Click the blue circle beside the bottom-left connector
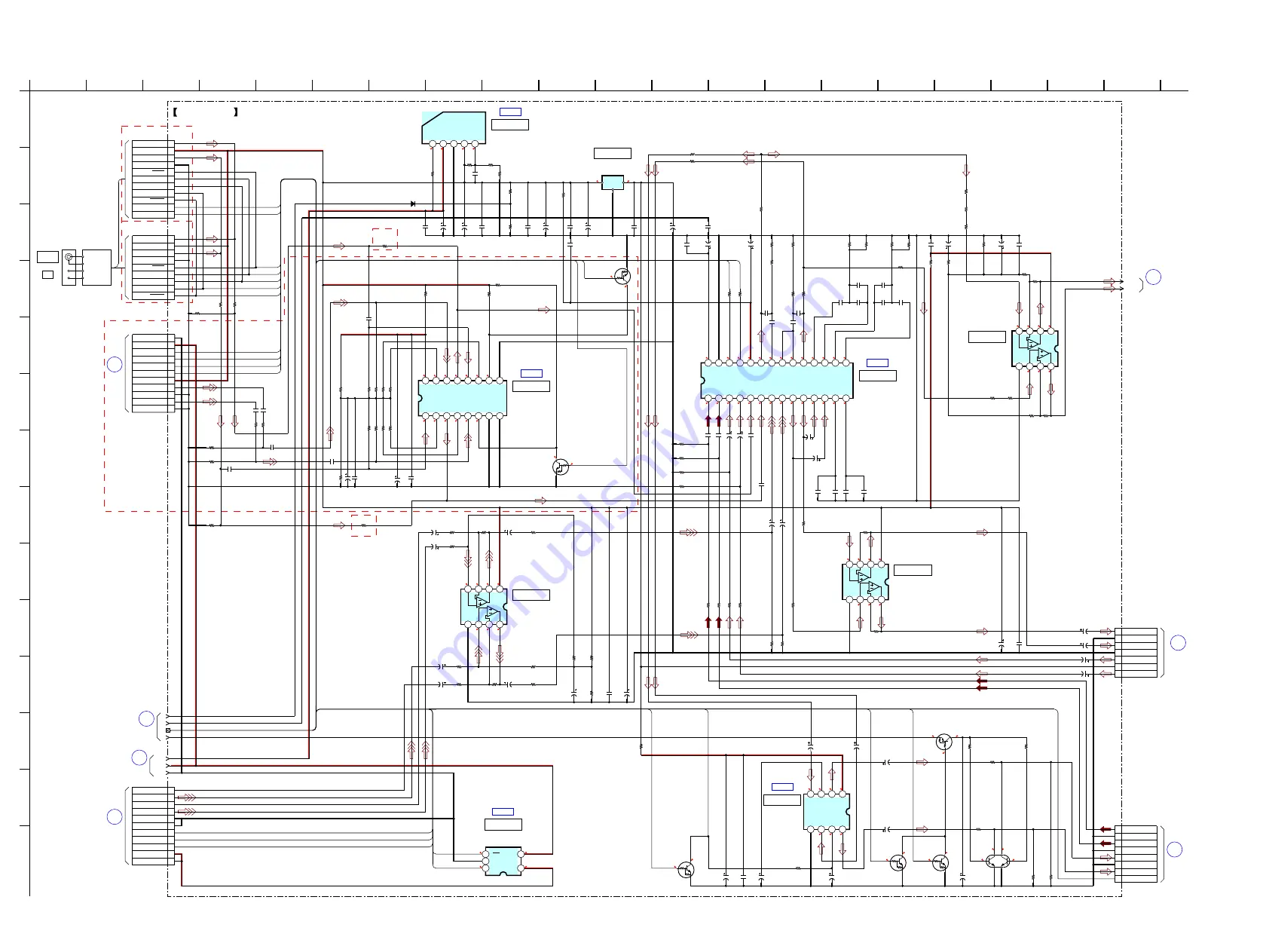The width and height of the screenshot is (1266, 952). pyautogui.click(x=115, y=817)
